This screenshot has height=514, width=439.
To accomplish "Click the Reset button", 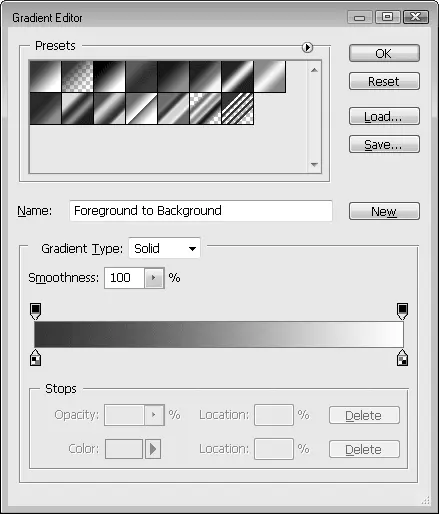I will point(384,81).
